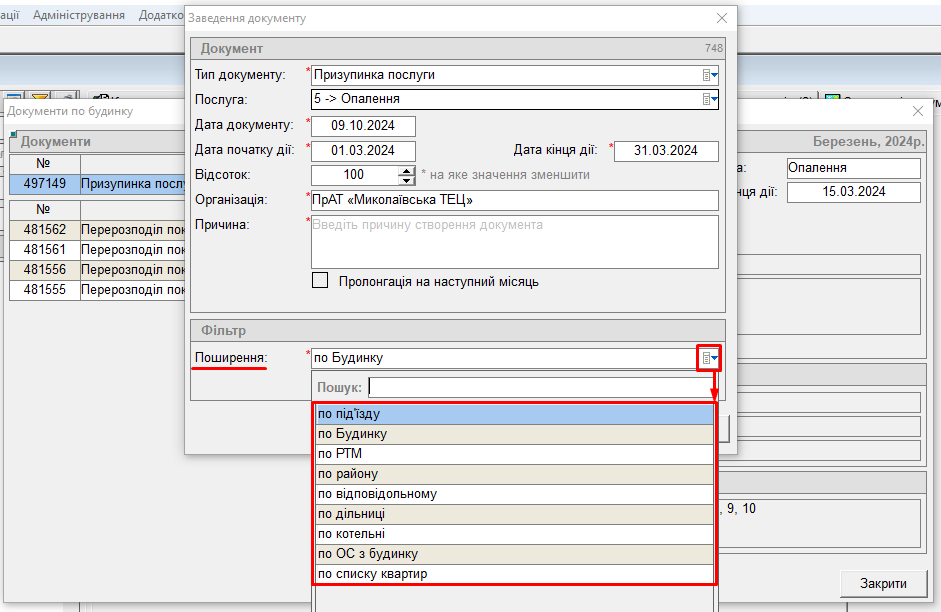Click the Причина text area

click(x=514, y=242)
